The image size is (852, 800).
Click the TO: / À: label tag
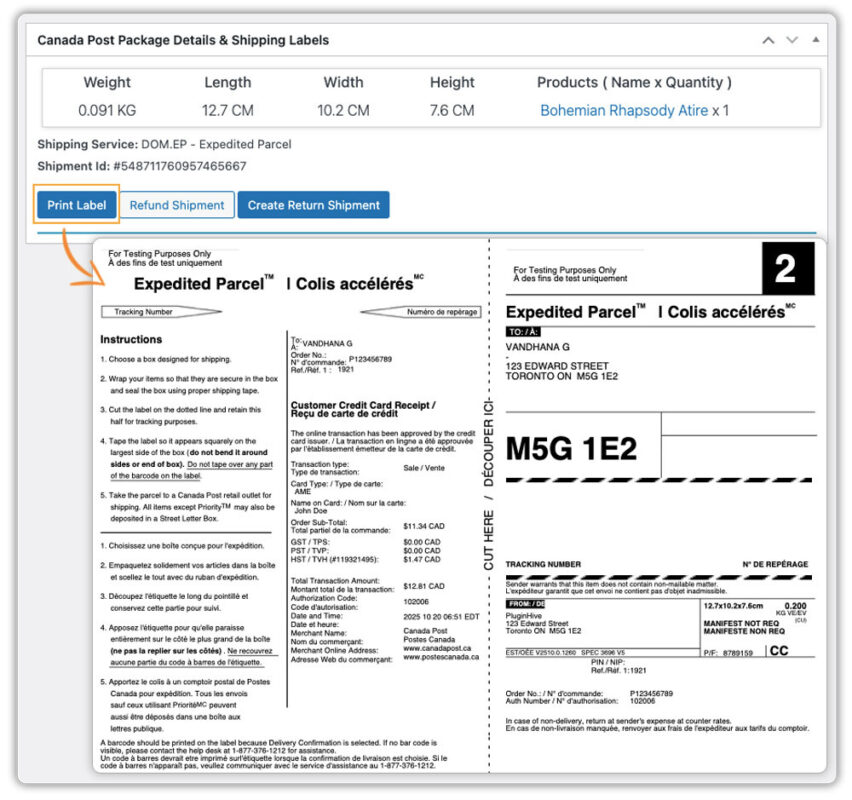(523, 332)
